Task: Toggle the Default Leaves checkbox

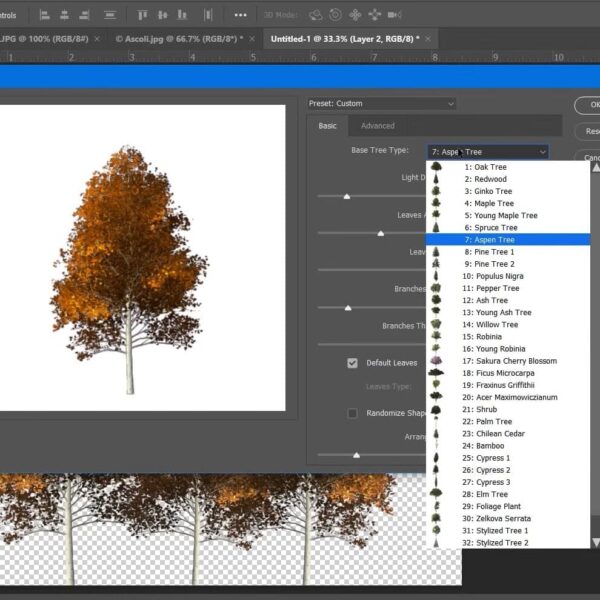Action: [x=352, y=363]
